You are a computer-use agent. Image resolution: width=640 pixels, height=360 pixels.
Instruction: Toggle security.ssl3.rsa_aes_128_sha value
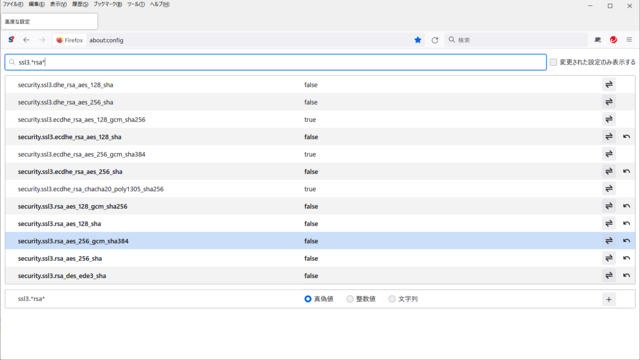pos(609,223)
